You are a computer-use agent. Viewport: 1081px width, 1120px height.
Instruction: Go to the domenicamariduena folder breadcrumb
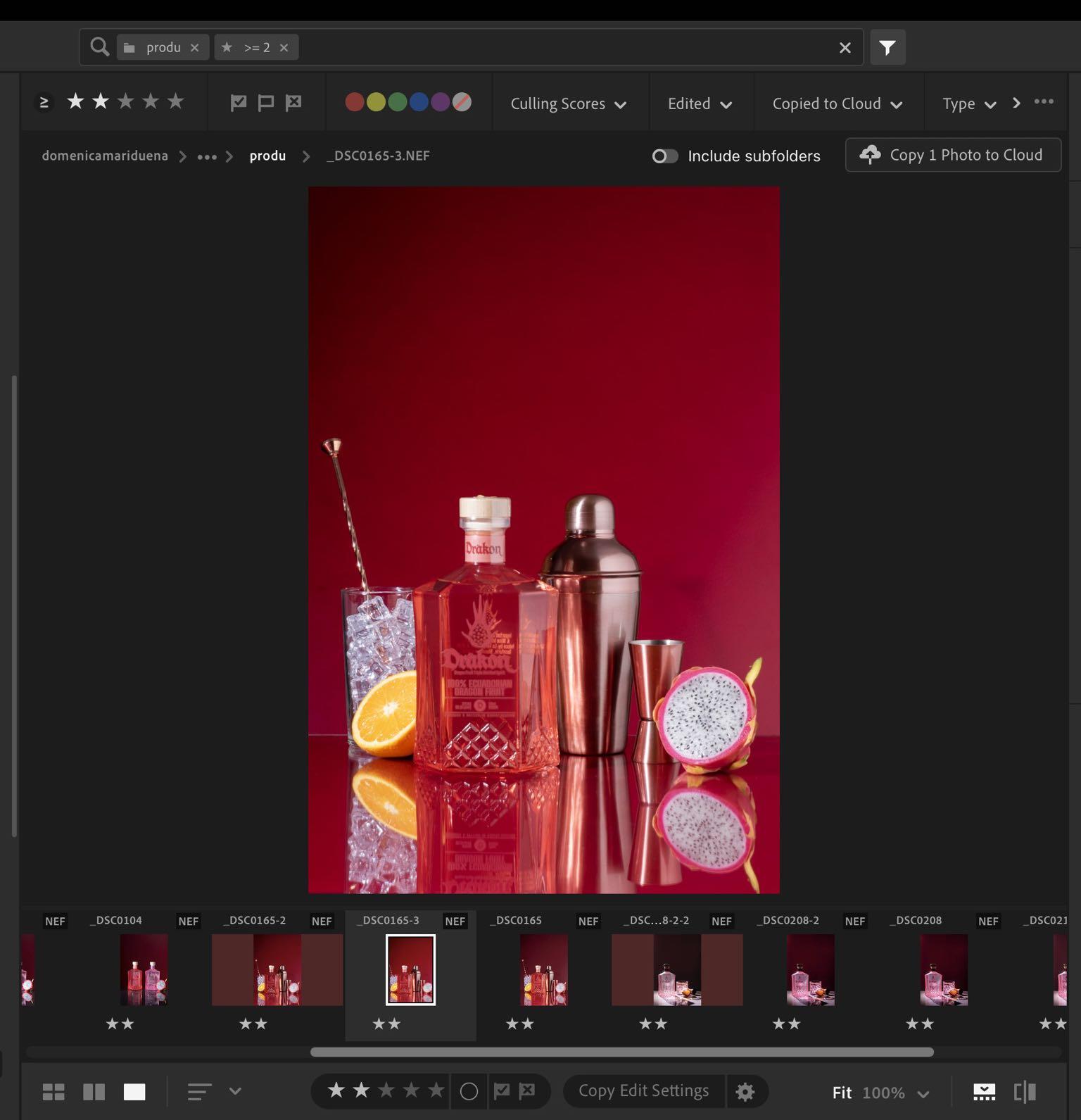coord(105,156)
